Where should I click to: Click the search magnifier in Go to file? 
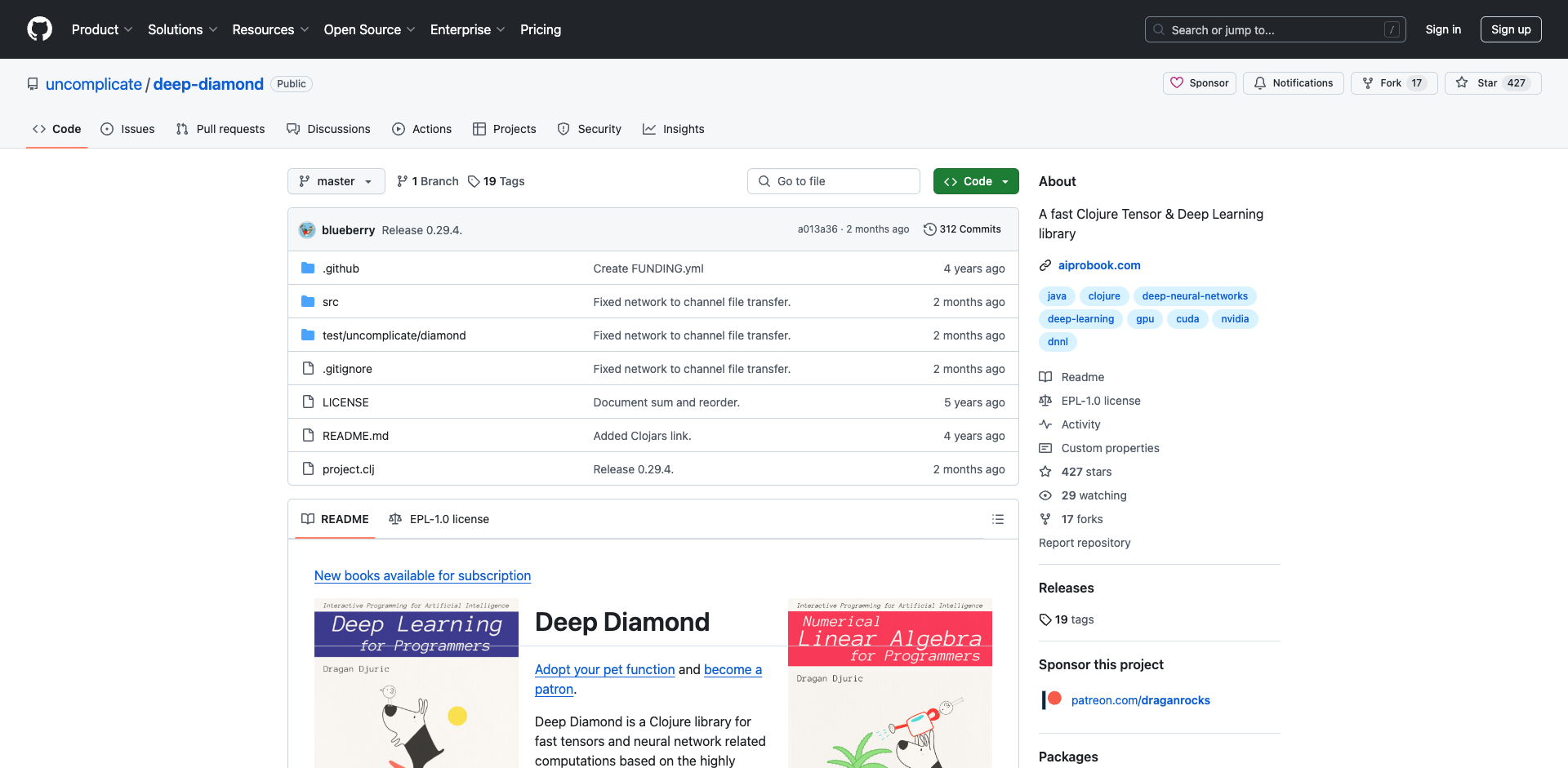pos(764,181)
